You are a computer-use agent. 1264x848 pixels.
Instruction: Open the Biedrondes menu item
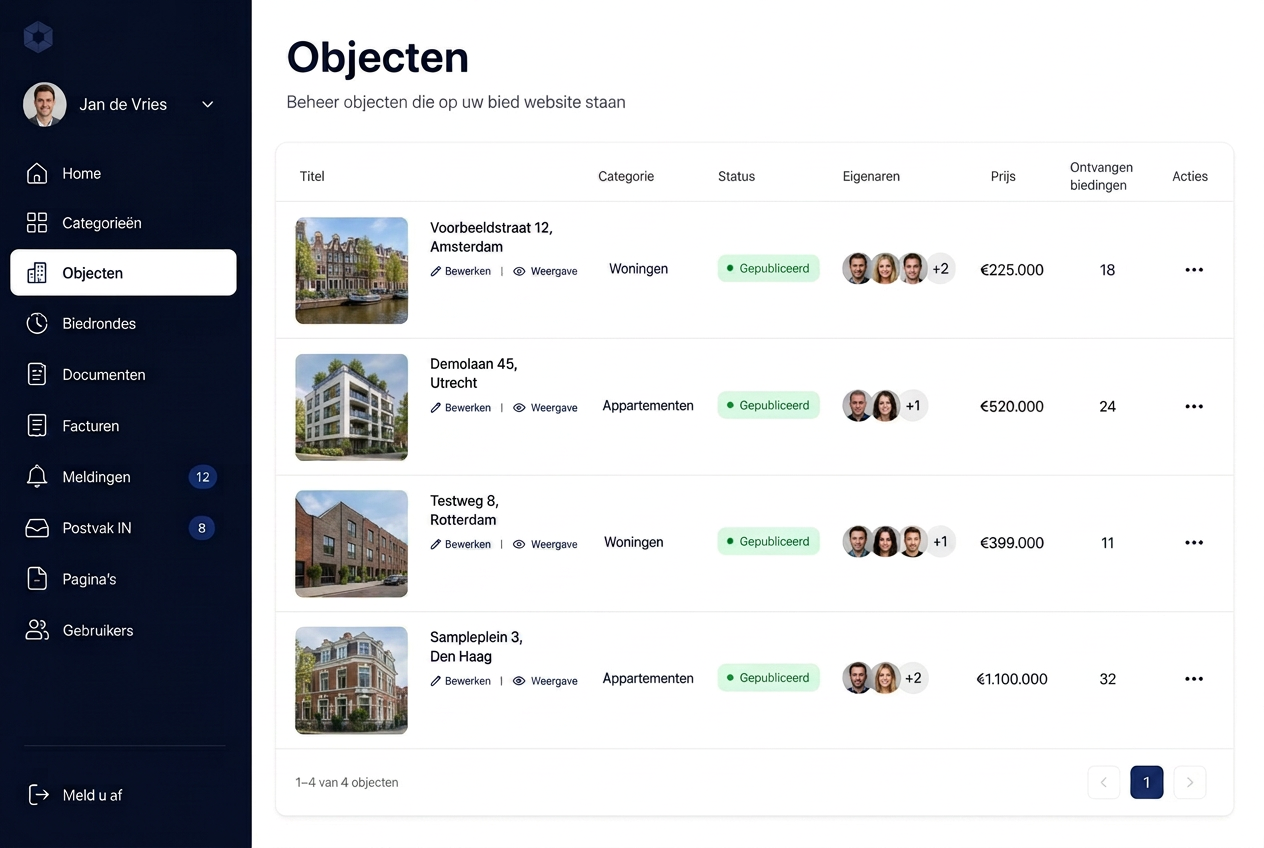[x=123, y=323]
